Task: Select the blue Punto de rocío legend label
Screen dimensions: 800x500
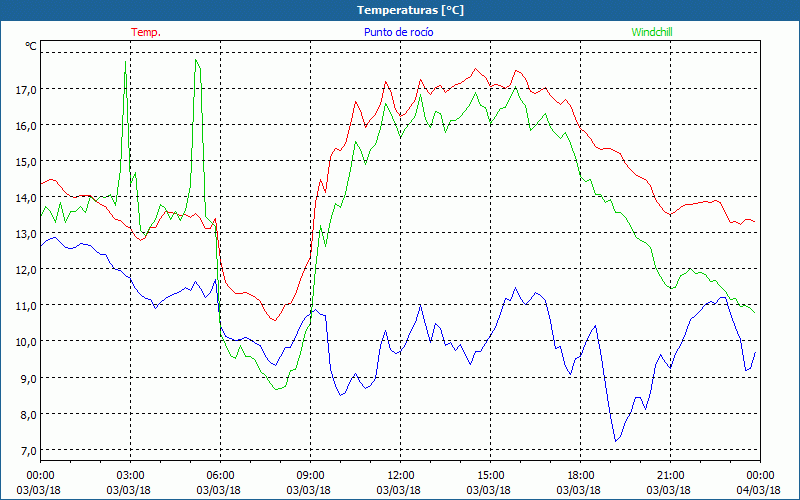Action: click(398, 32)
